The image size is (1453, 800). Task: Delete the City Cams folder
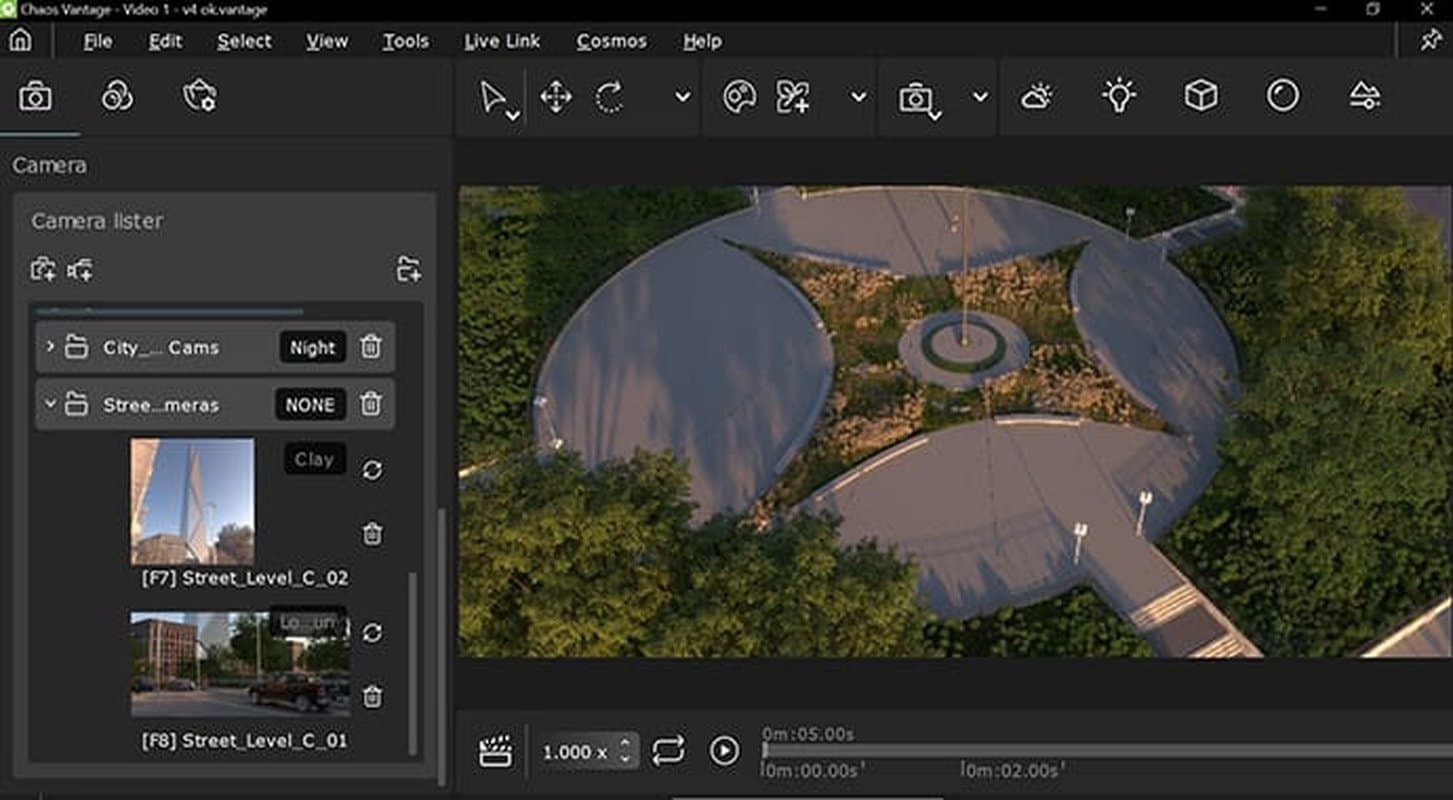tap(370, 347)
